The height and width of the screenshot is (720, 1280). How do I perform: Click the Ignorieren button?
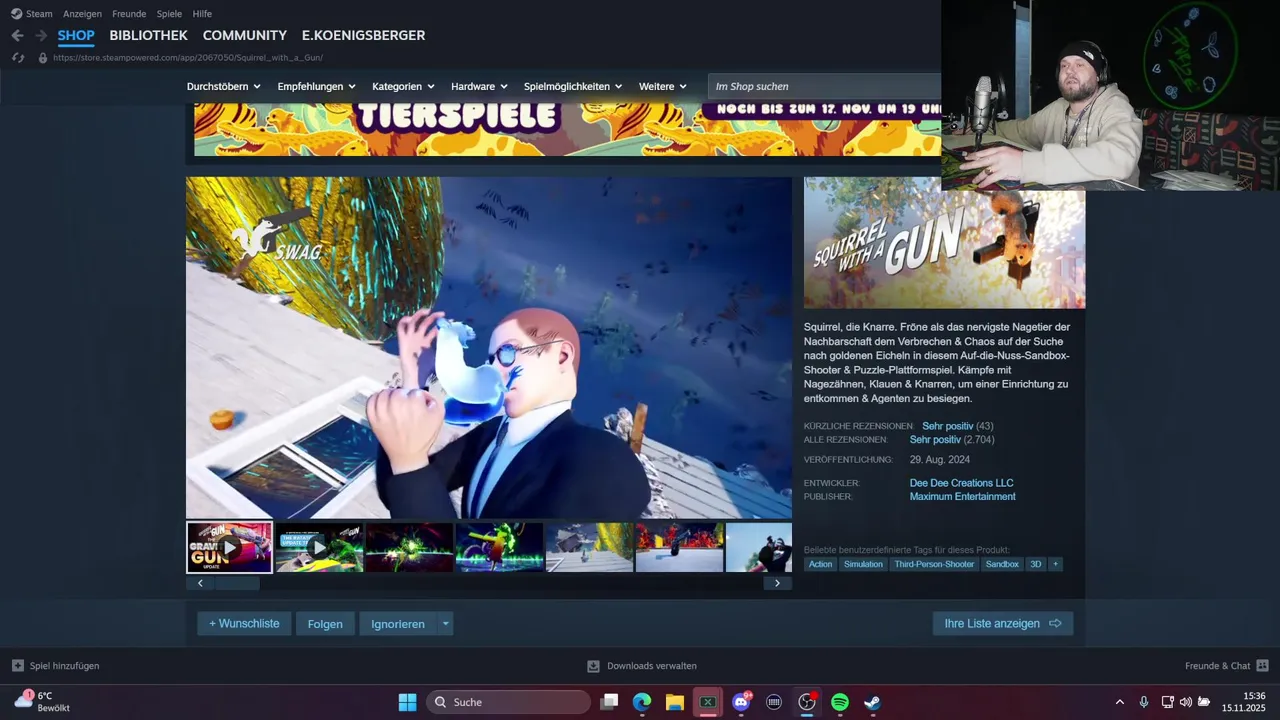point(398,623)
